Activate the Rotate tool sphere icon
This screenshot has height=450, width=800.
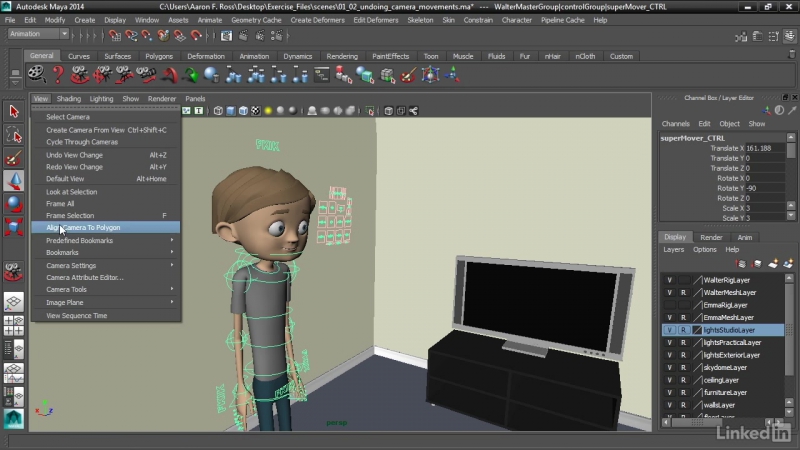coord(14,204)
